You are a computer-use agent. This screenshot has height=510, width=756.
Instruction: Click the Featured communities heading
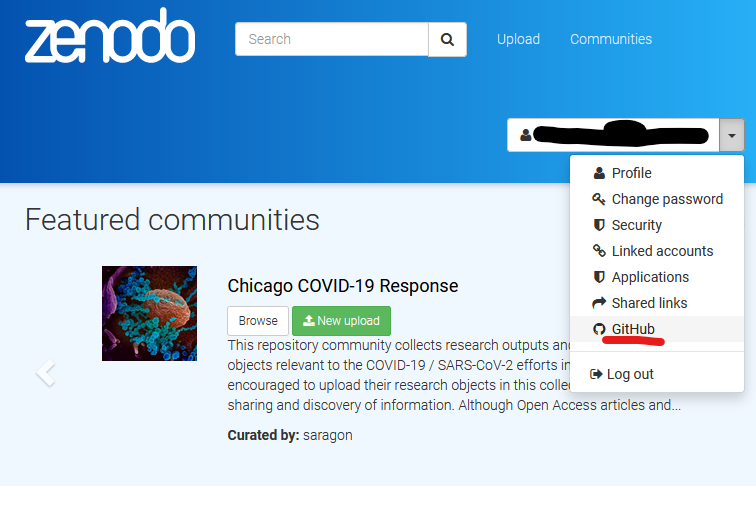click(x=172, y=220)
